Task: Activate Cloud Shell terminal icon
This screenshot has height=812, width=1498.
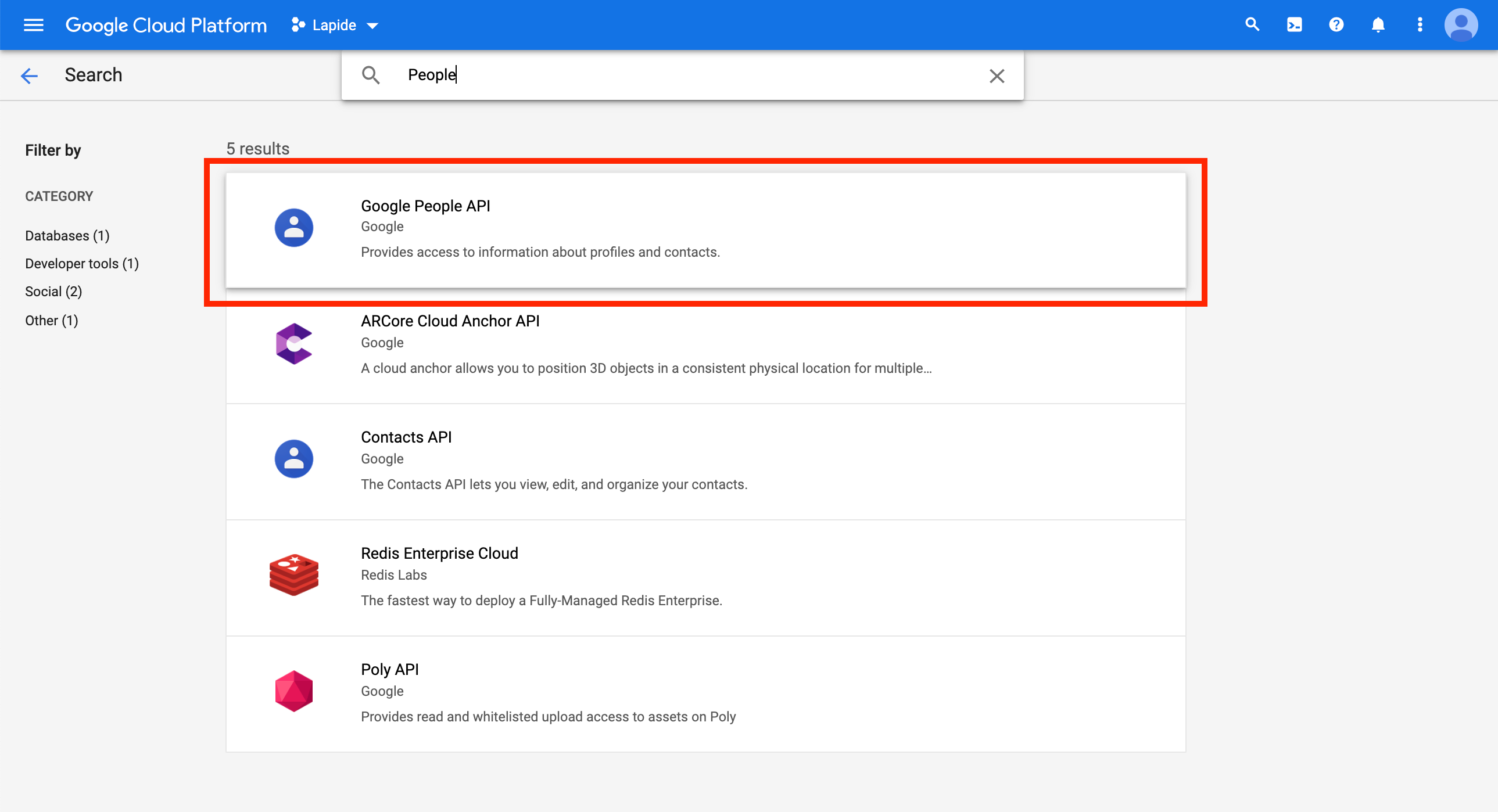Action: [x=1294, y=25]
